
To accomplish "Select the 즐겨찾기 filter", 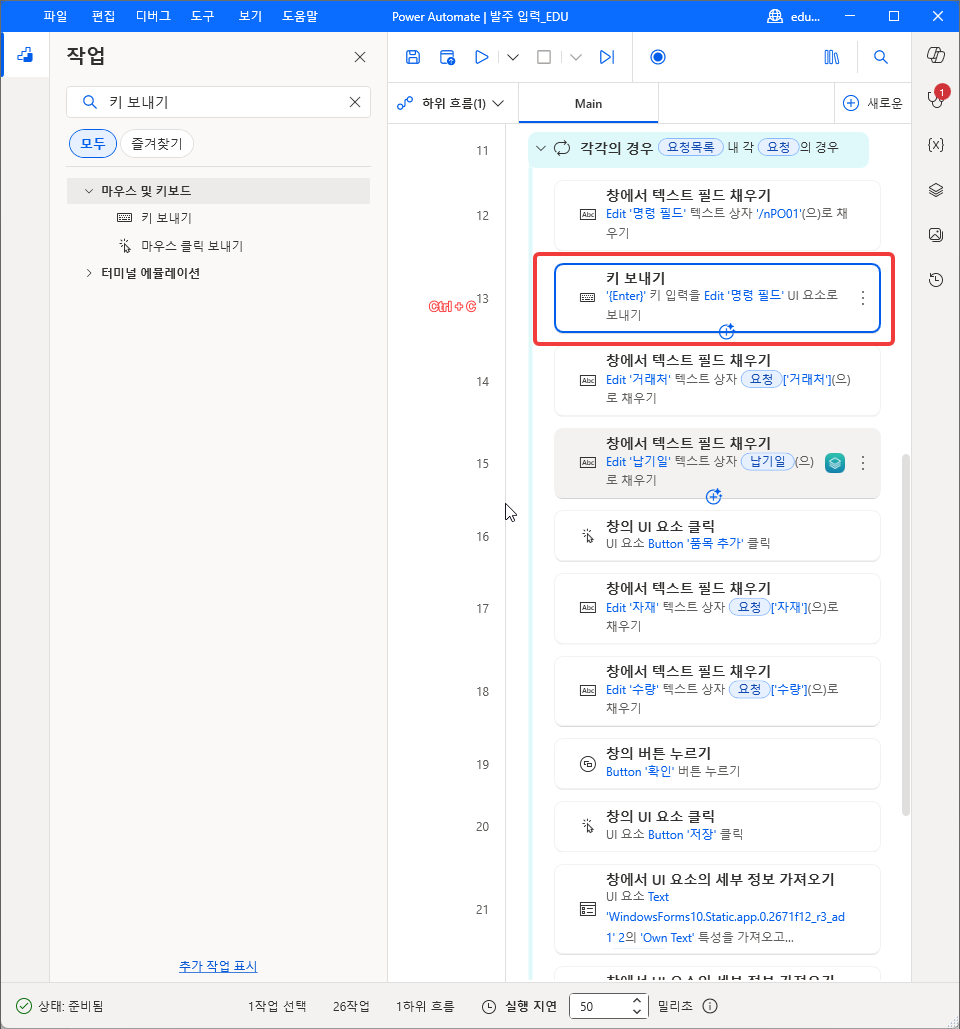I will [x=157, y=143].
